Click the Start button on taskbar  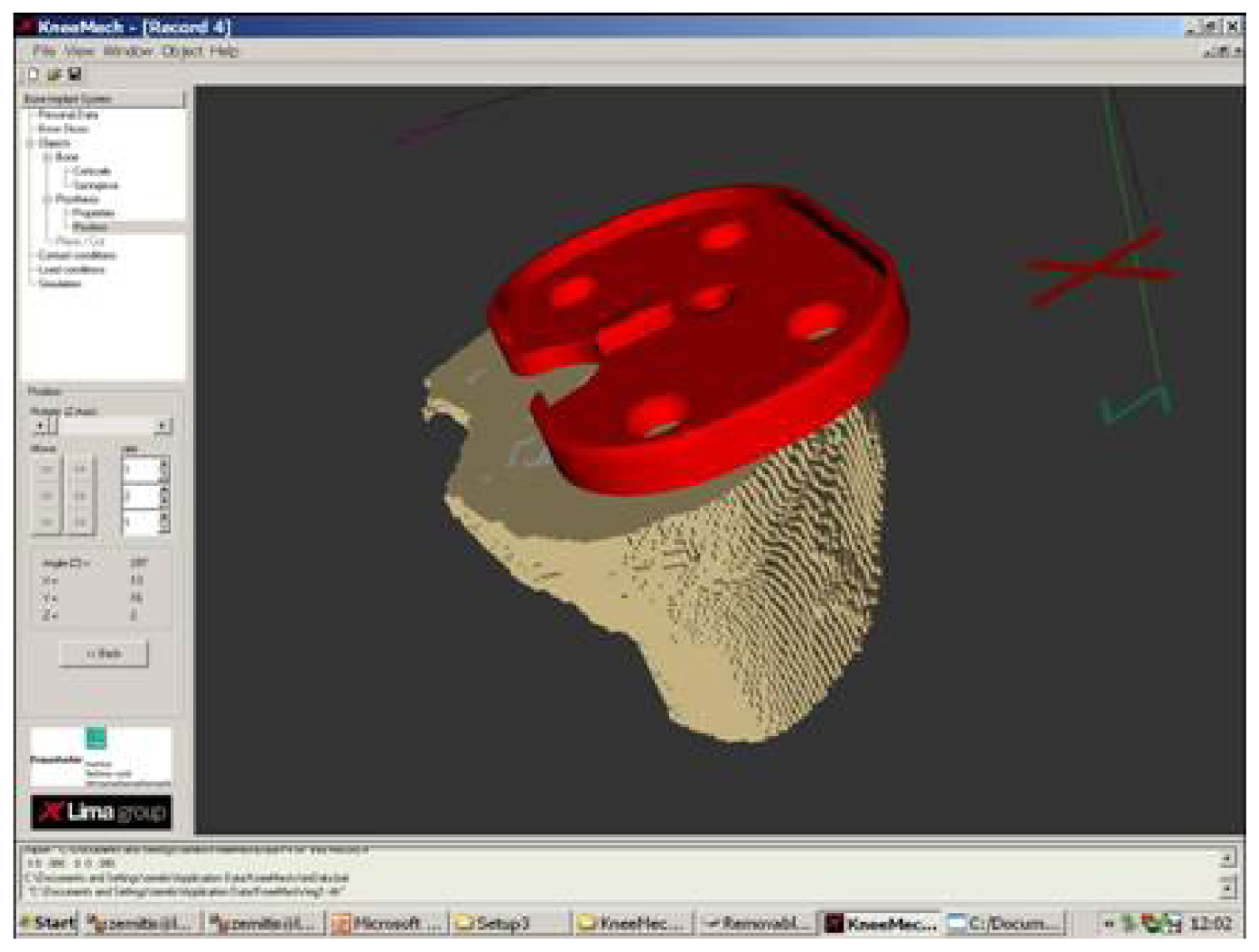[x=48, y=922]
